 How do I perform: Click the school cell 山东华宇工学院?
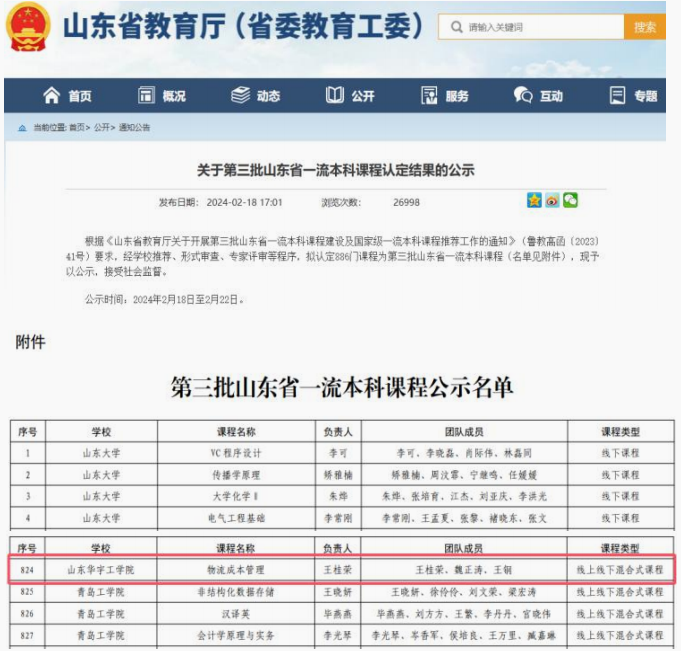click(x=101, y=570)
